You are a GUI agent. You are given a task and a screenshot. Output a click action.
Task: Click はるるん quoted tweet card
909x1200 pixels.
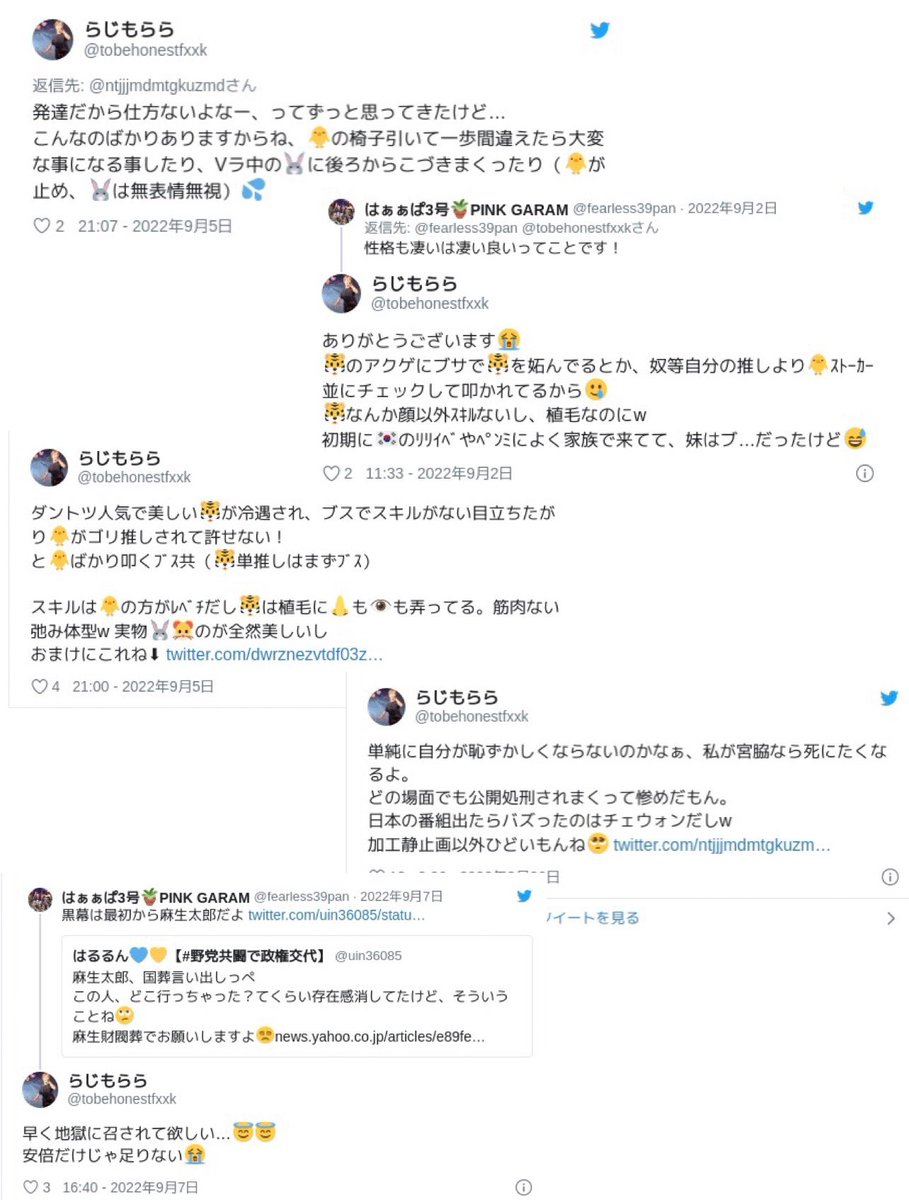tap(297, 996)
